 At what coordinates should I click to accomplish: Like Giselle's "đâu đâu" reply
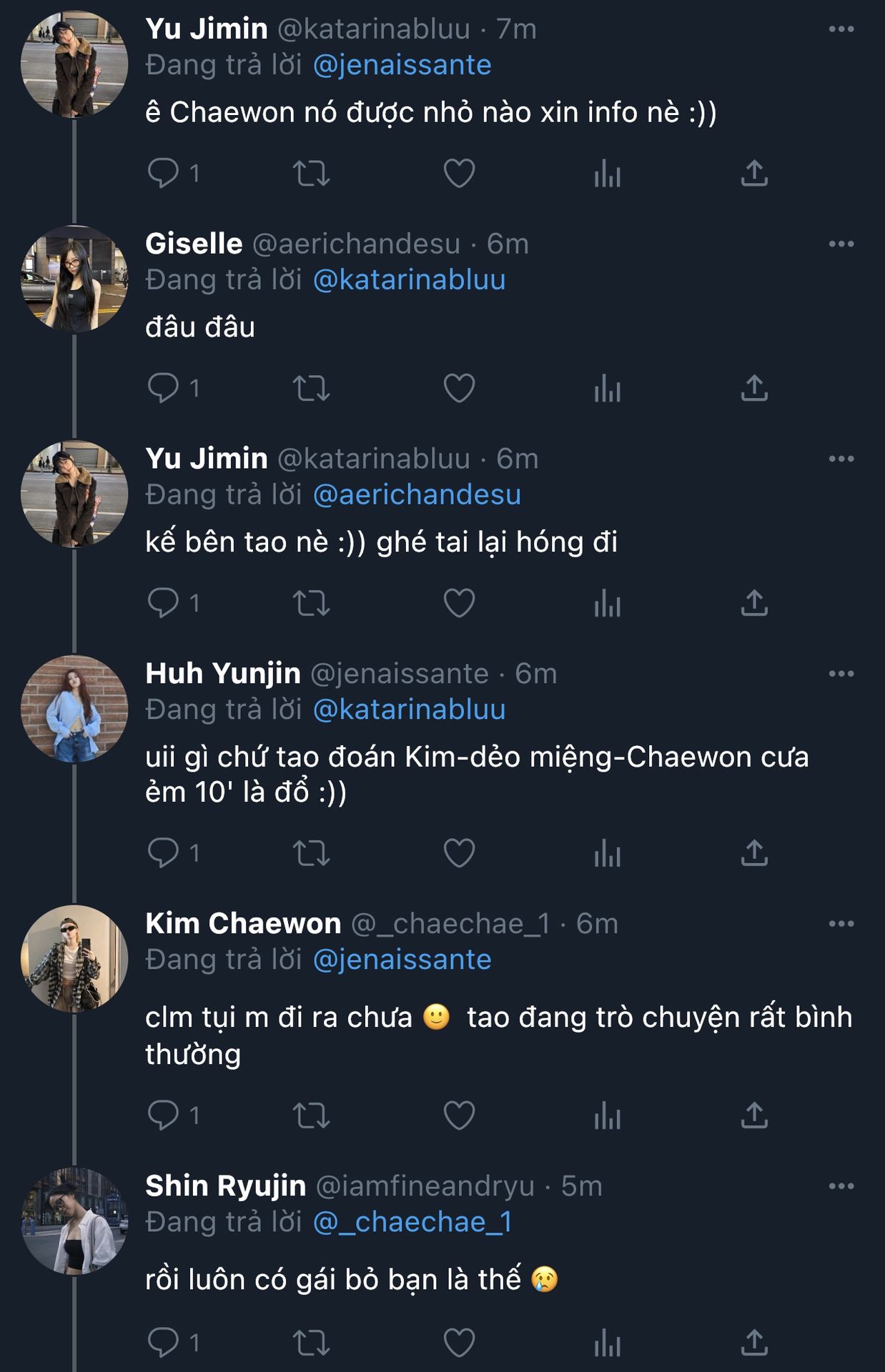pos(459,388)
